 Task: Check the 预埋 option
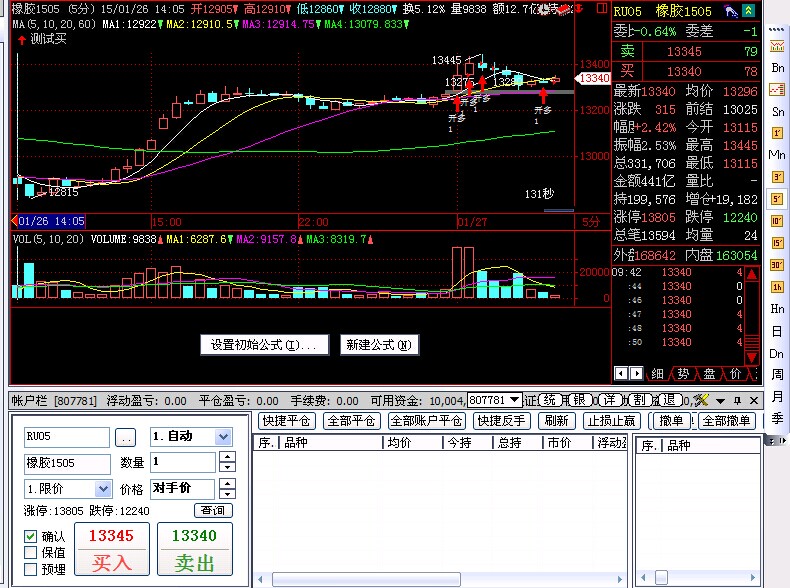coord(31,569)
